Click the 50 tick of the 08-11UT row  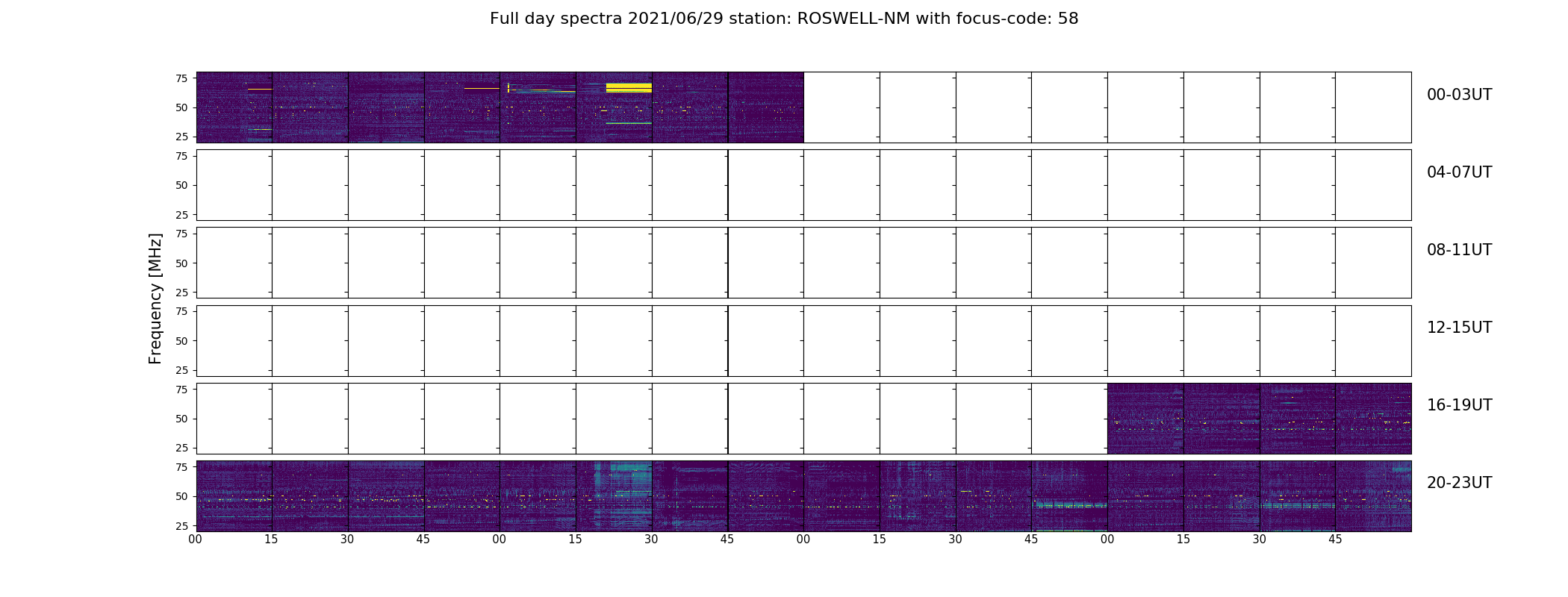[x=181, y=263]
